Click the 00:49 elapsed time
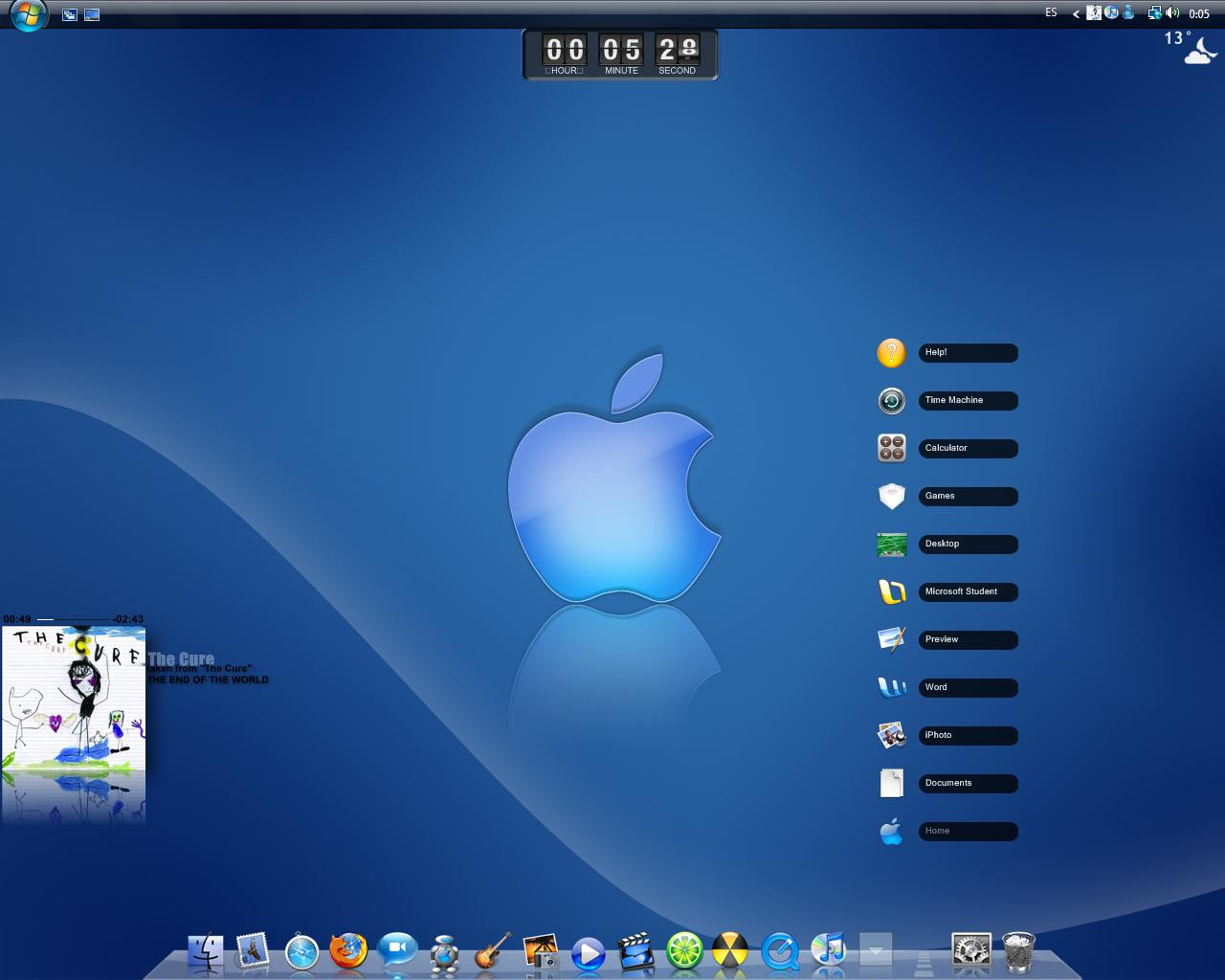 point(17,619)
